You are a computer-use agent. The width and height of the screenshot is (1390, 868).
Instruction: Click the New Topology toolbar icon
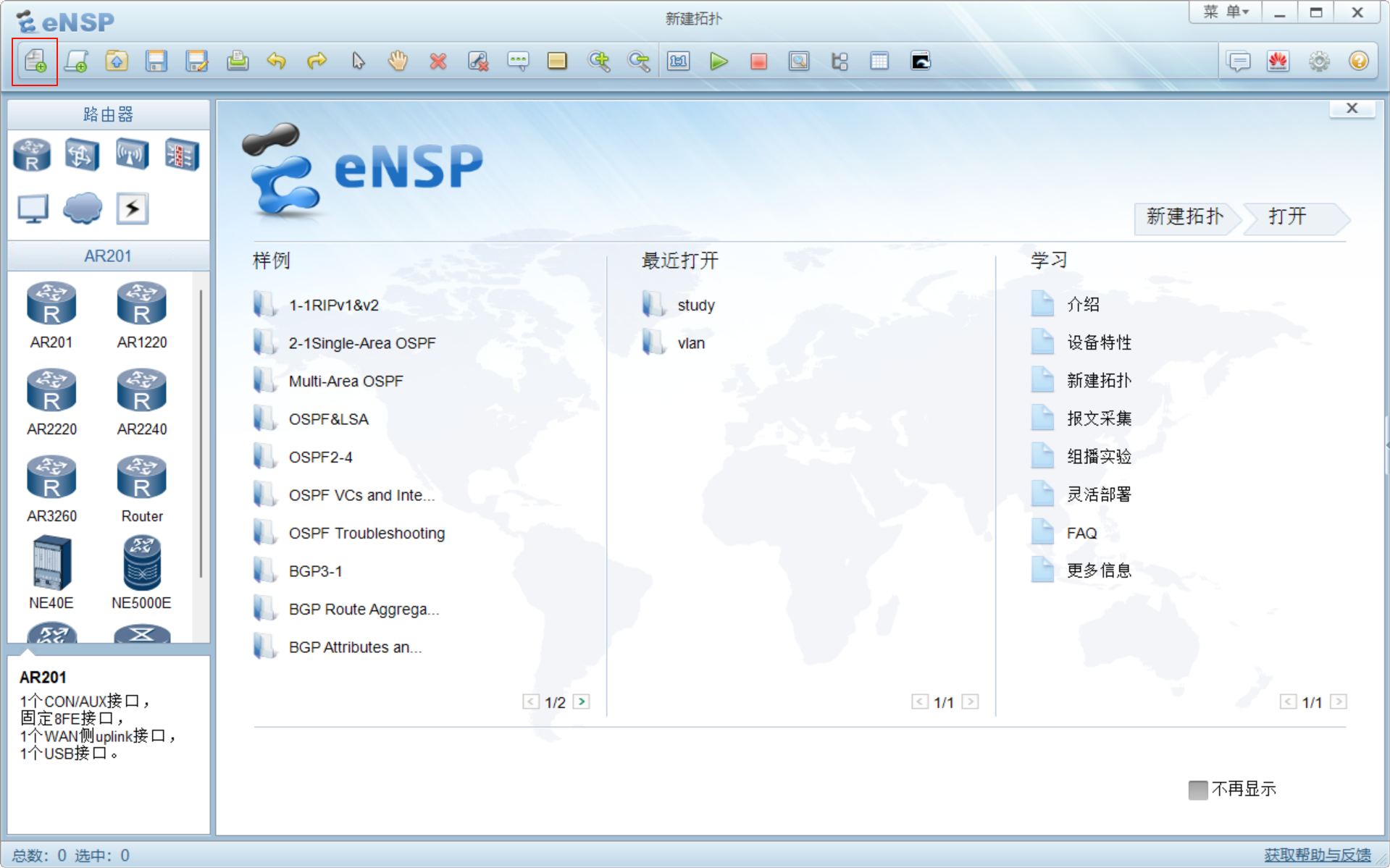point(35,62)
